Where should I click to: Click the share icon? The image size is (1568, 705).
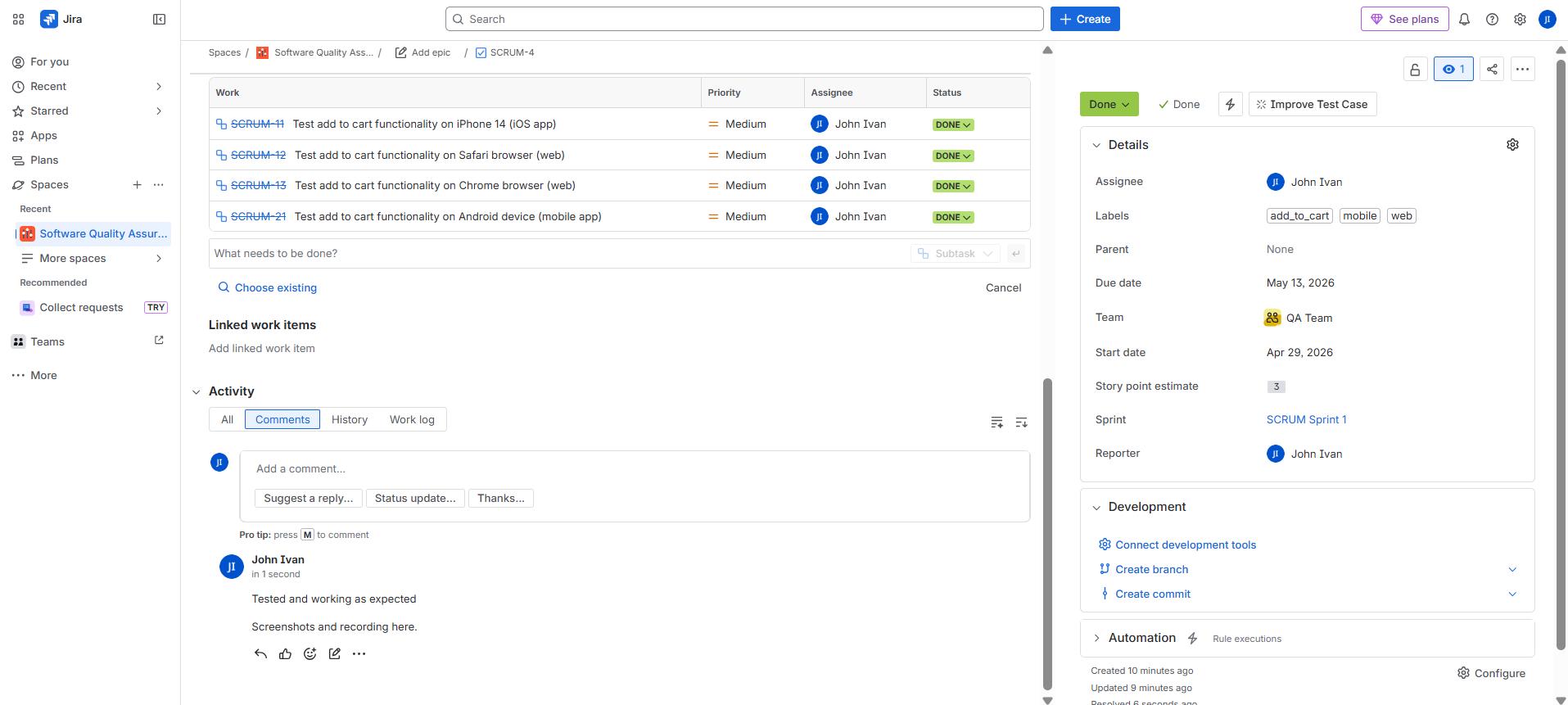point(1492,69)
